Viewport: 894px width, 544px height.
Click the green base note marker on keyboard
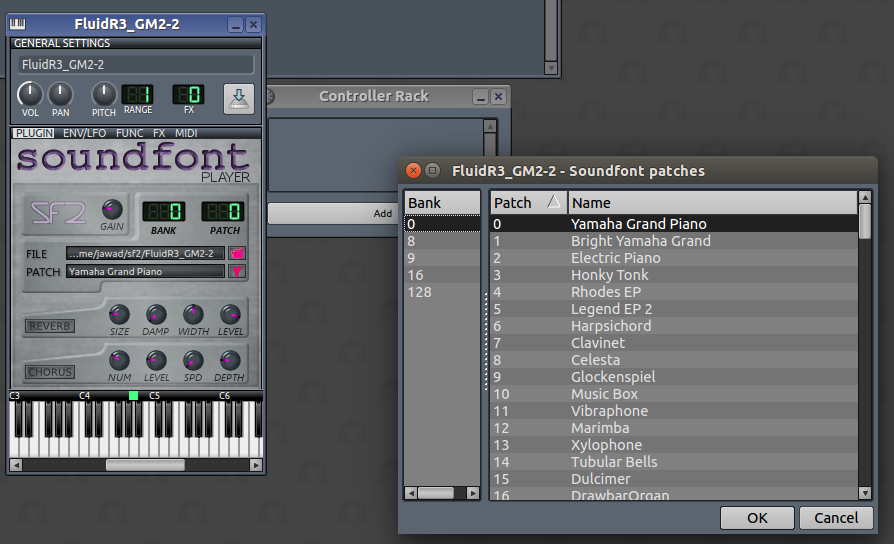click(133, 395)
